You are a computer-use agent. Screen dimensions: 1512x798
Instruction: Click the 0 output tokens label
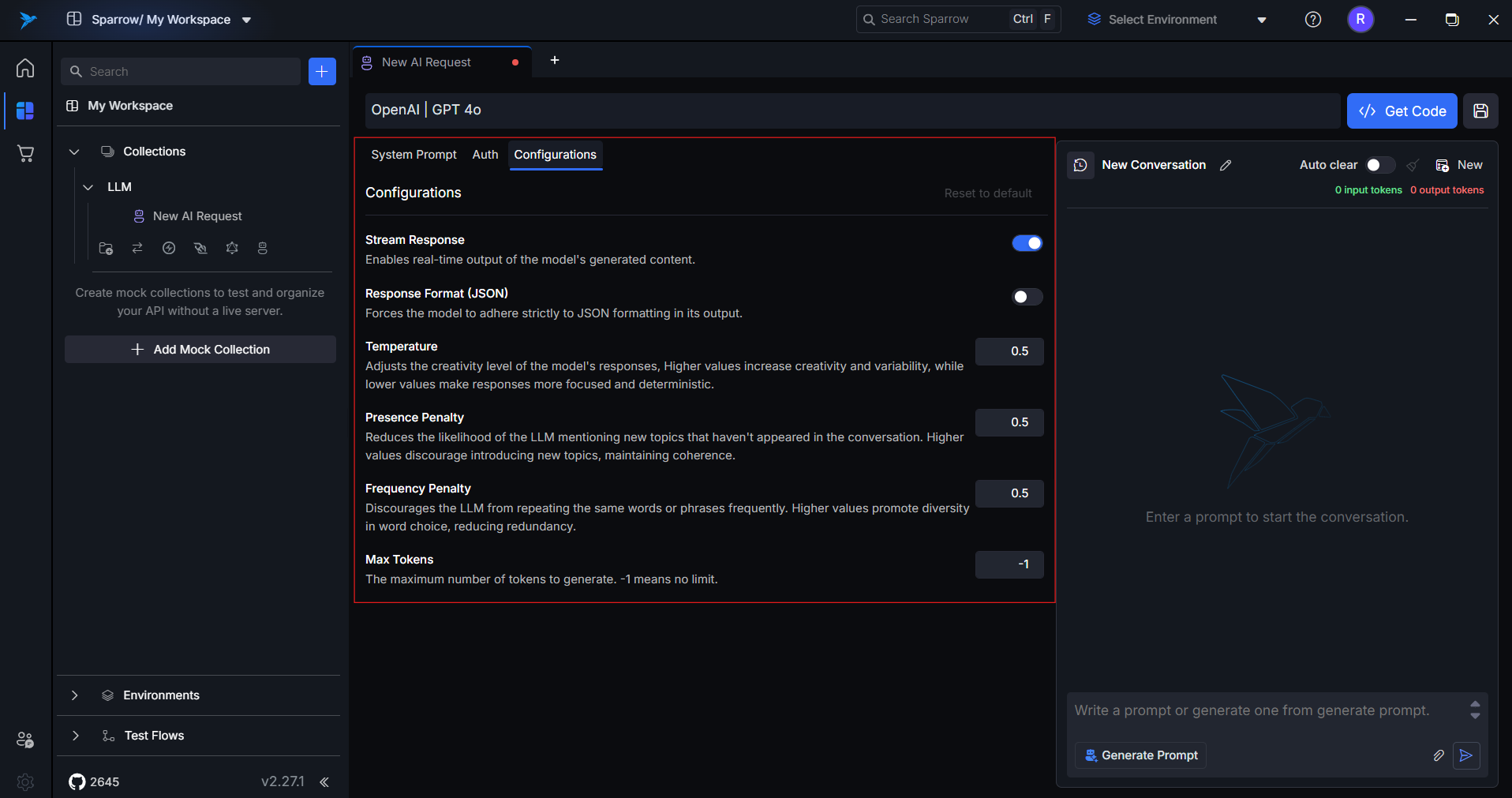point(1447,190)
